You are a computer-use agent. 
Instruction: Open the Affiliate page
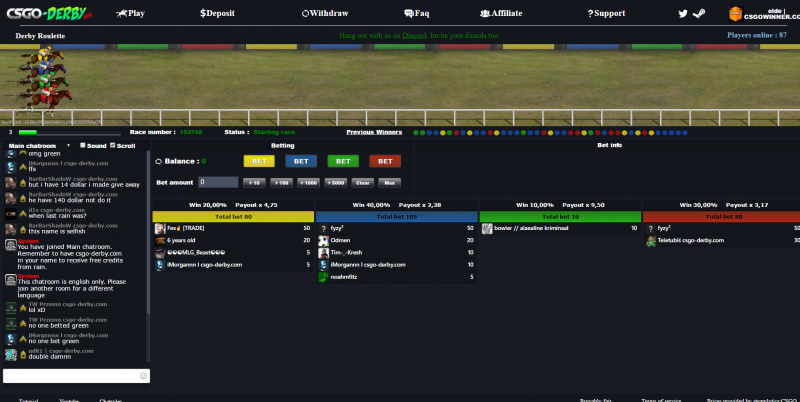(x=501, y=14)
